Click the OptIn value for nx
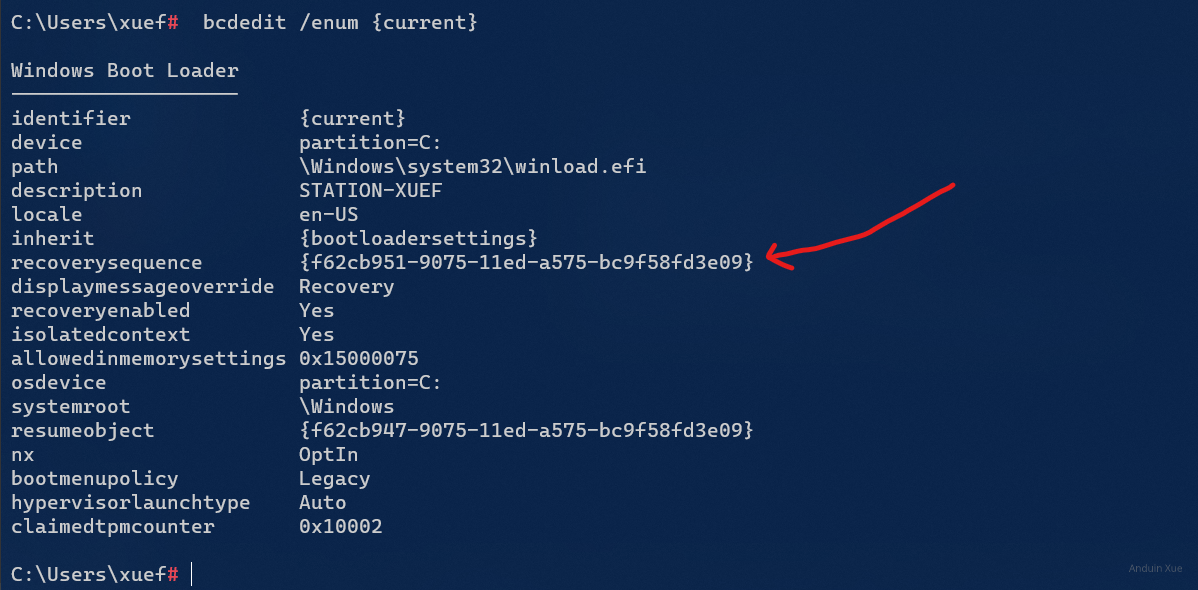Screen dimensions: 1198x590 [x=328, y=454]
